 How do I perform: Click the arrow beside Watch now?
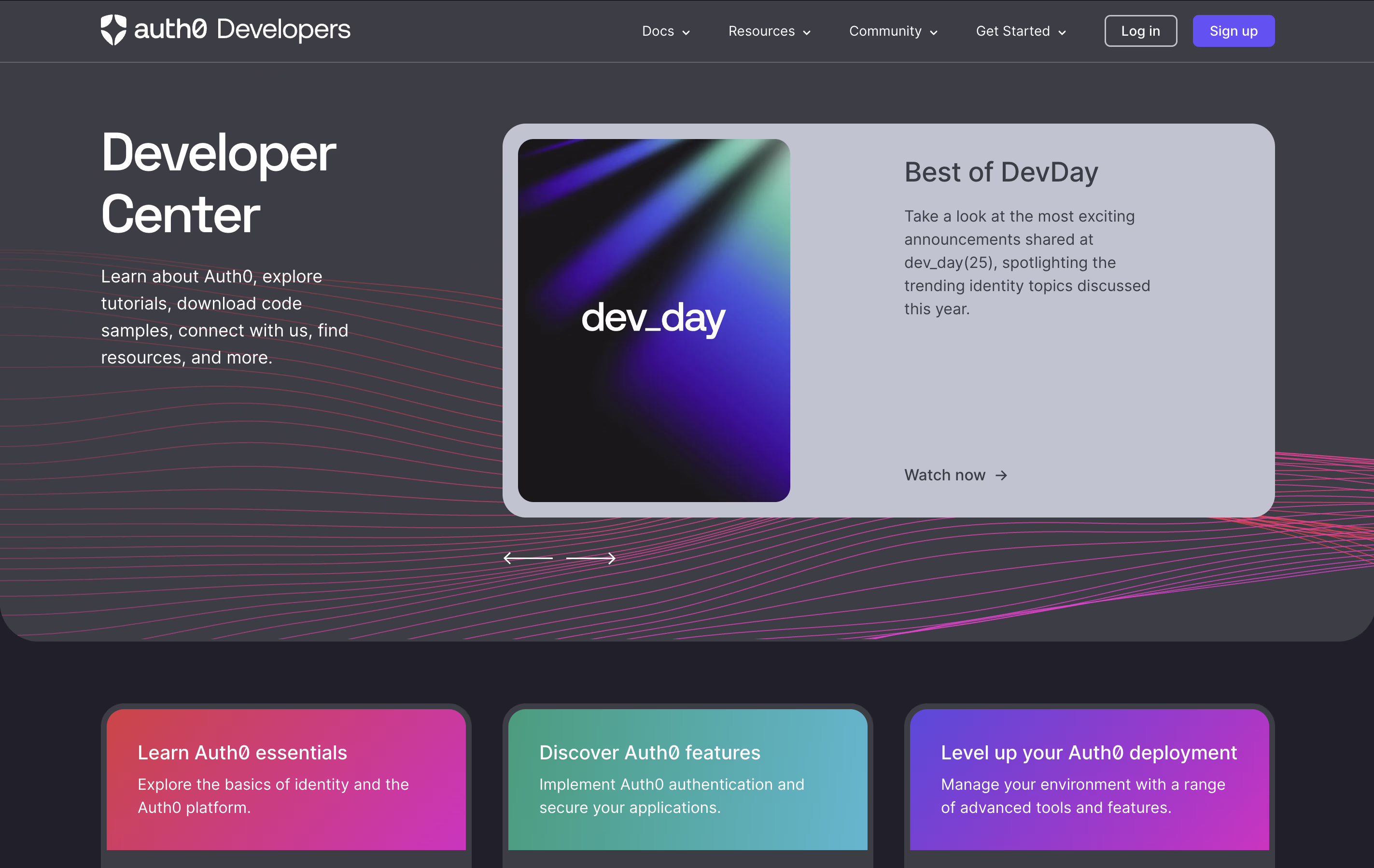tap(1001, 476)
